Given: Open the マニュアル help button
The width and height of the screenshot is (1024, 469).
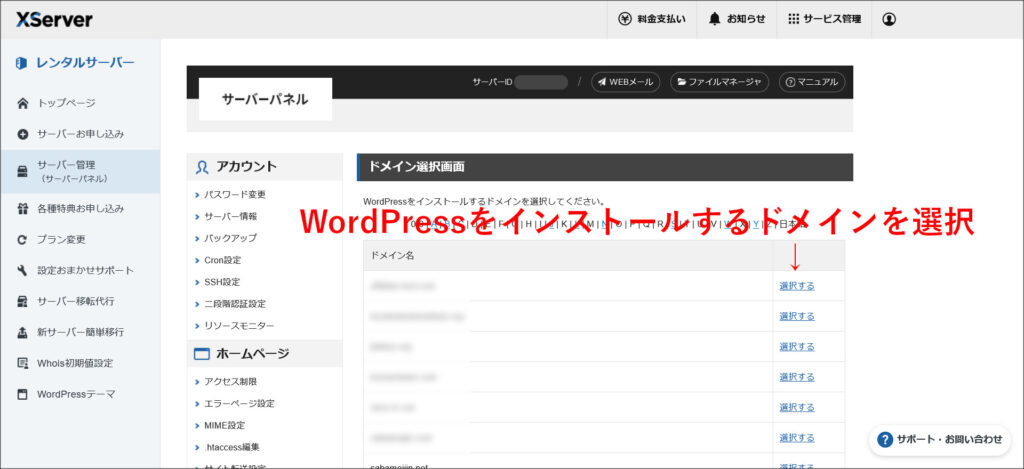Looking at the screenshot, I should 811,82.
